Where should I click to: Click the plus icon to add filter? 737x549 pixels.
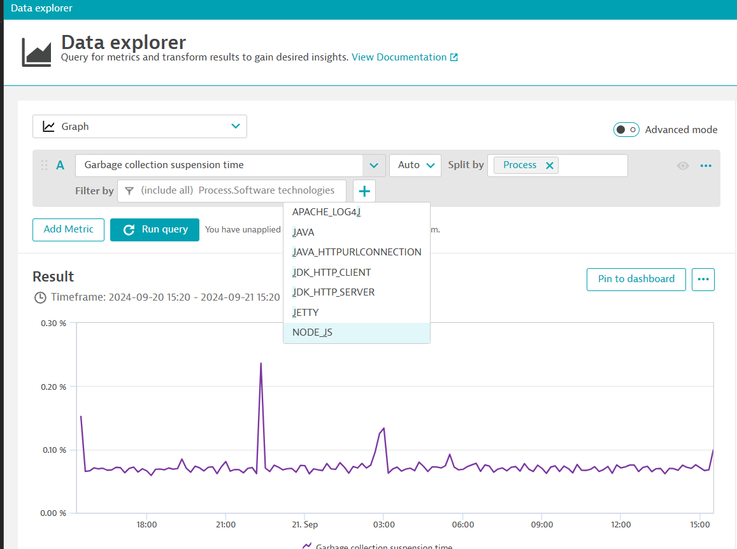(x=364, y=191)
